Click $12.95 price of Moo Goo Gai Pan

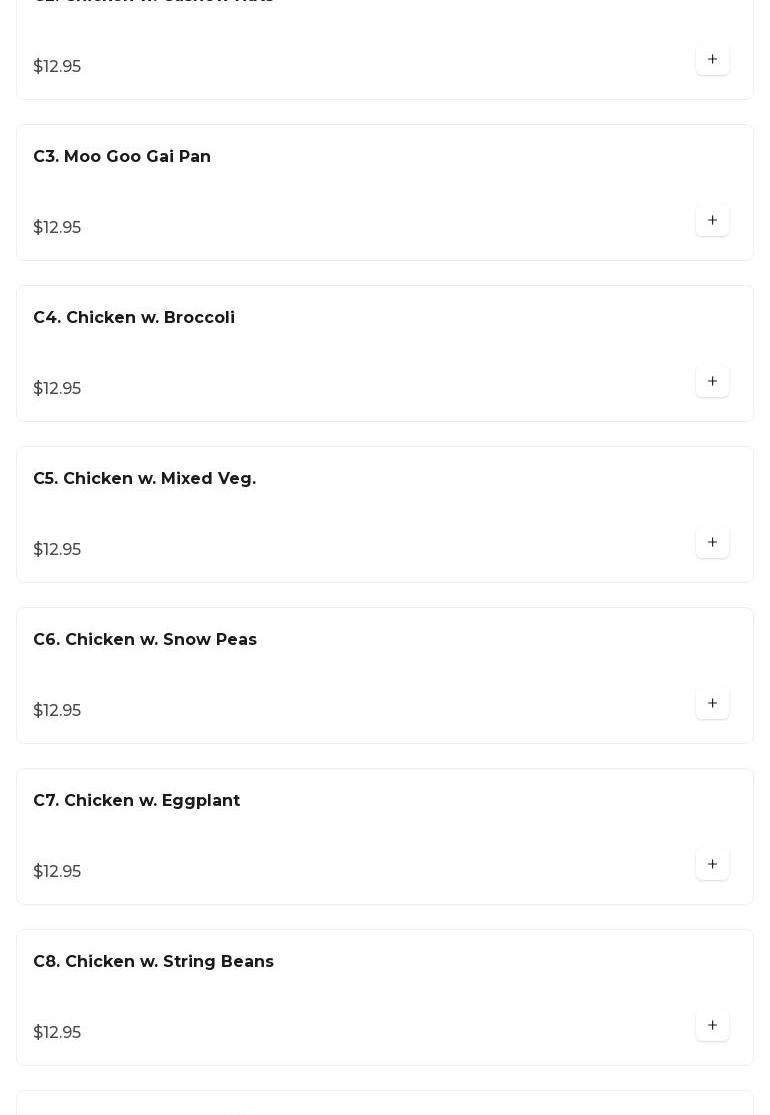point(57,228)
